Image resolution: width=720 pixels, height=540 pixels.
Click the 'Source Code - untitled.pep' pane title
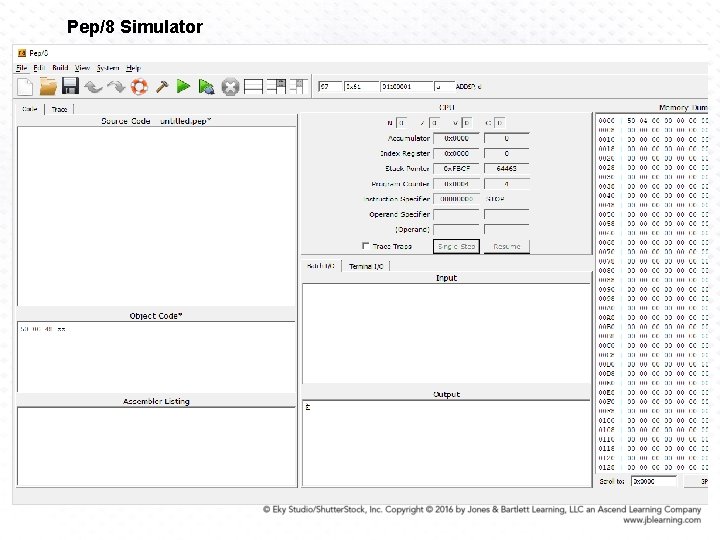point(156,121)
